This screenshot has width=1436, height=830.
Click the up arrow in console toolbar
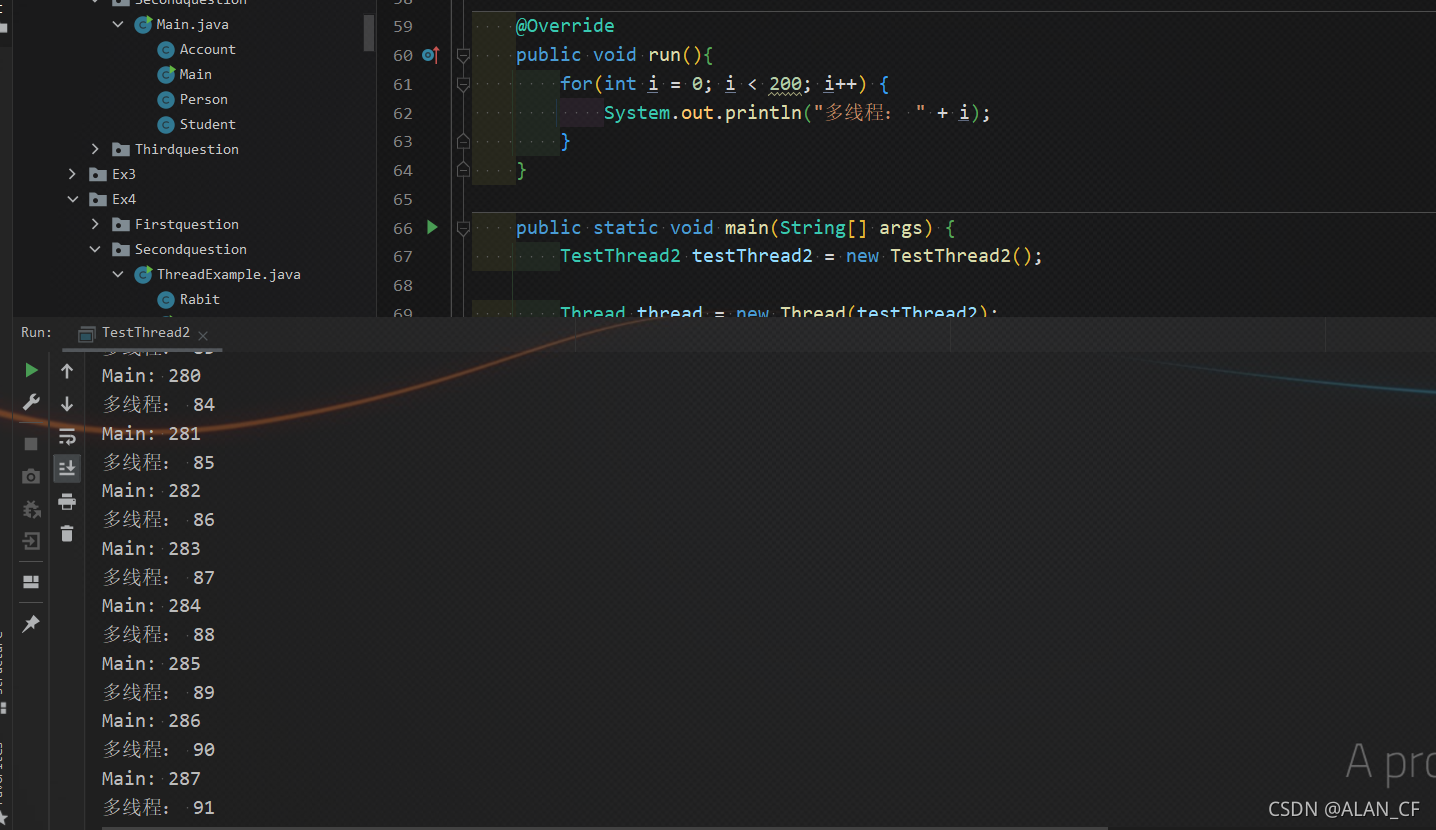(x=67, y=371)
